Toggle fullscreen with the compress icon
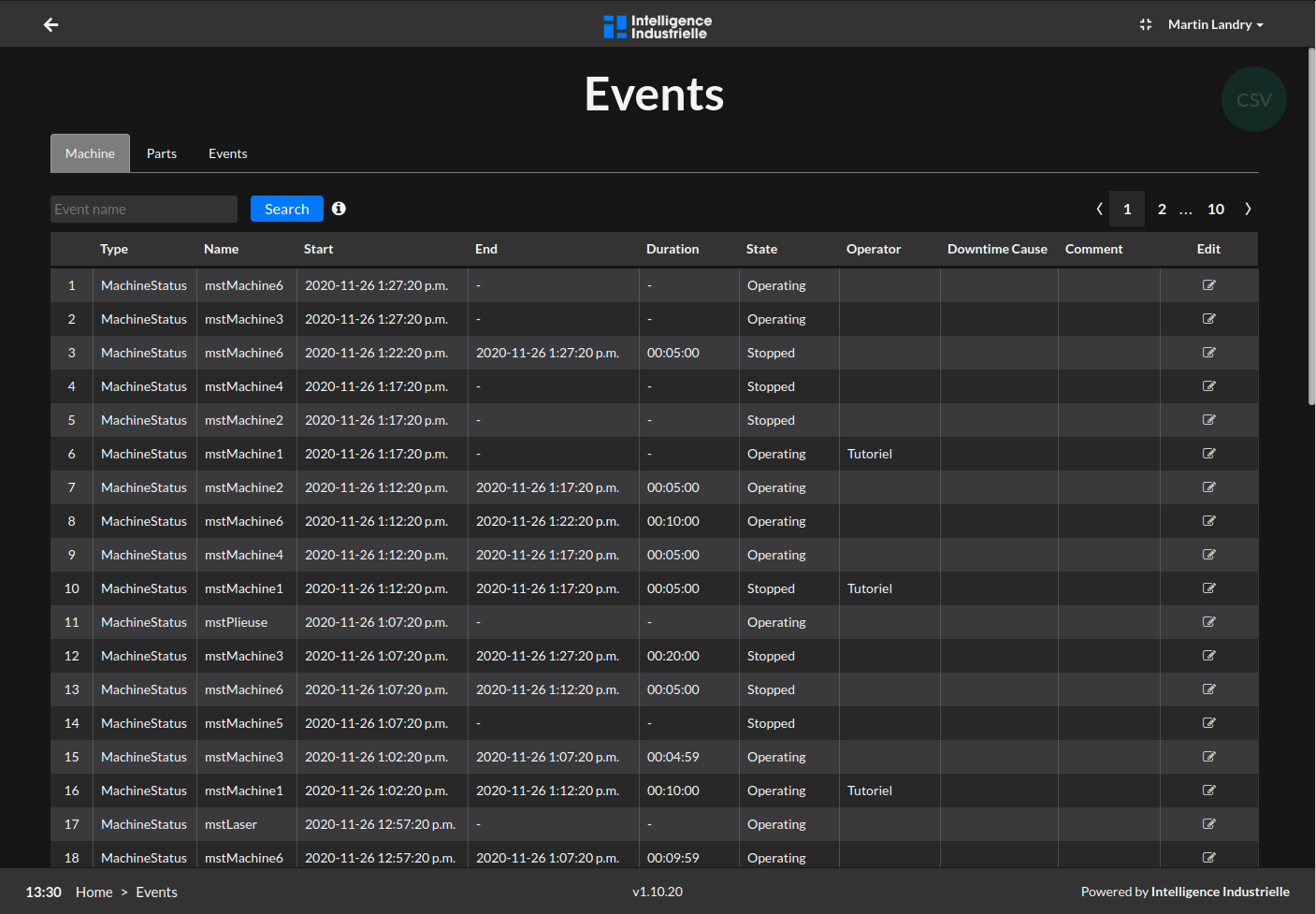The height and width of the screenshot is (914, 1316). click(1146, 24)
